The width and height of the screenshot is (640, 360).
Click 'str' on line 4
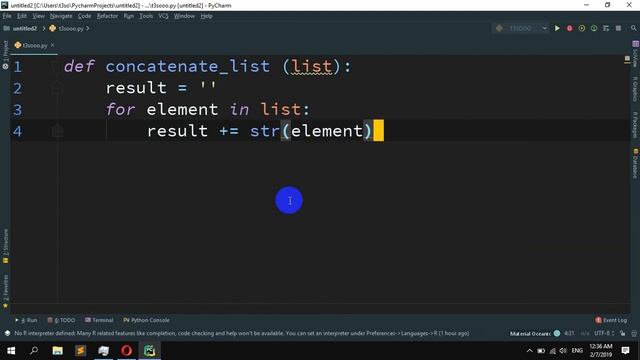tap(264, 131)
